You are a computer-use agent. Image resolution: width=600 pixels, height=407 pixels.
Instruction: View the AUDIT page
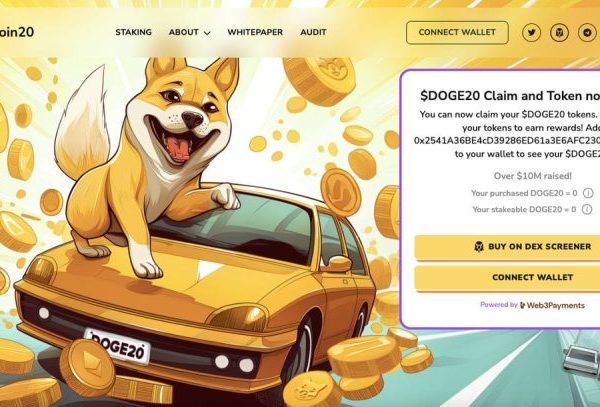point(313,32)
